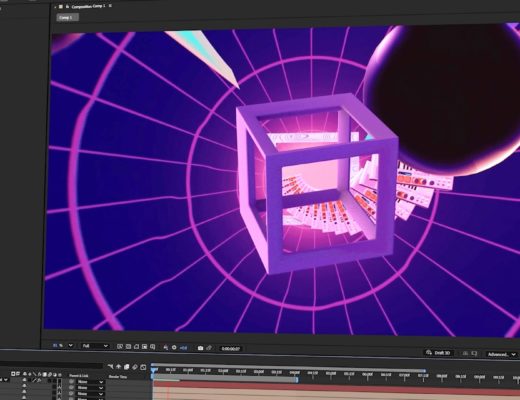Viewport: 520px width, 400px height.
Task: Open the second layer's parent None dropdown
Action: click(x=90, y=388)
